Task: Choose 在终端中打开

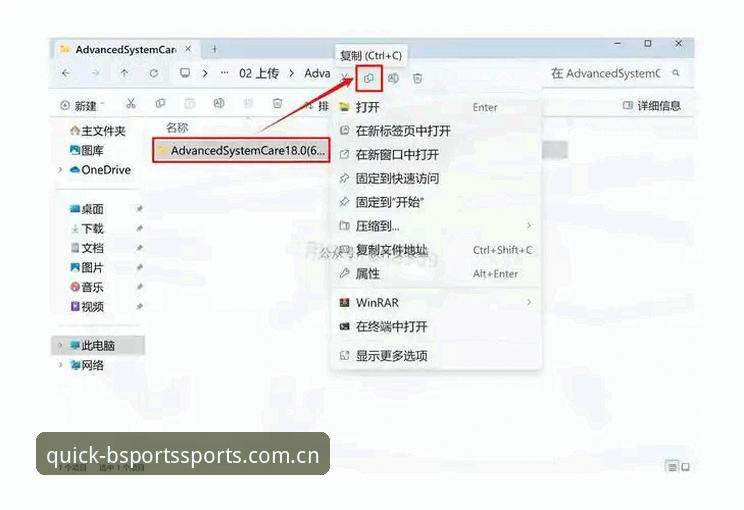Action: click(436, 326)
